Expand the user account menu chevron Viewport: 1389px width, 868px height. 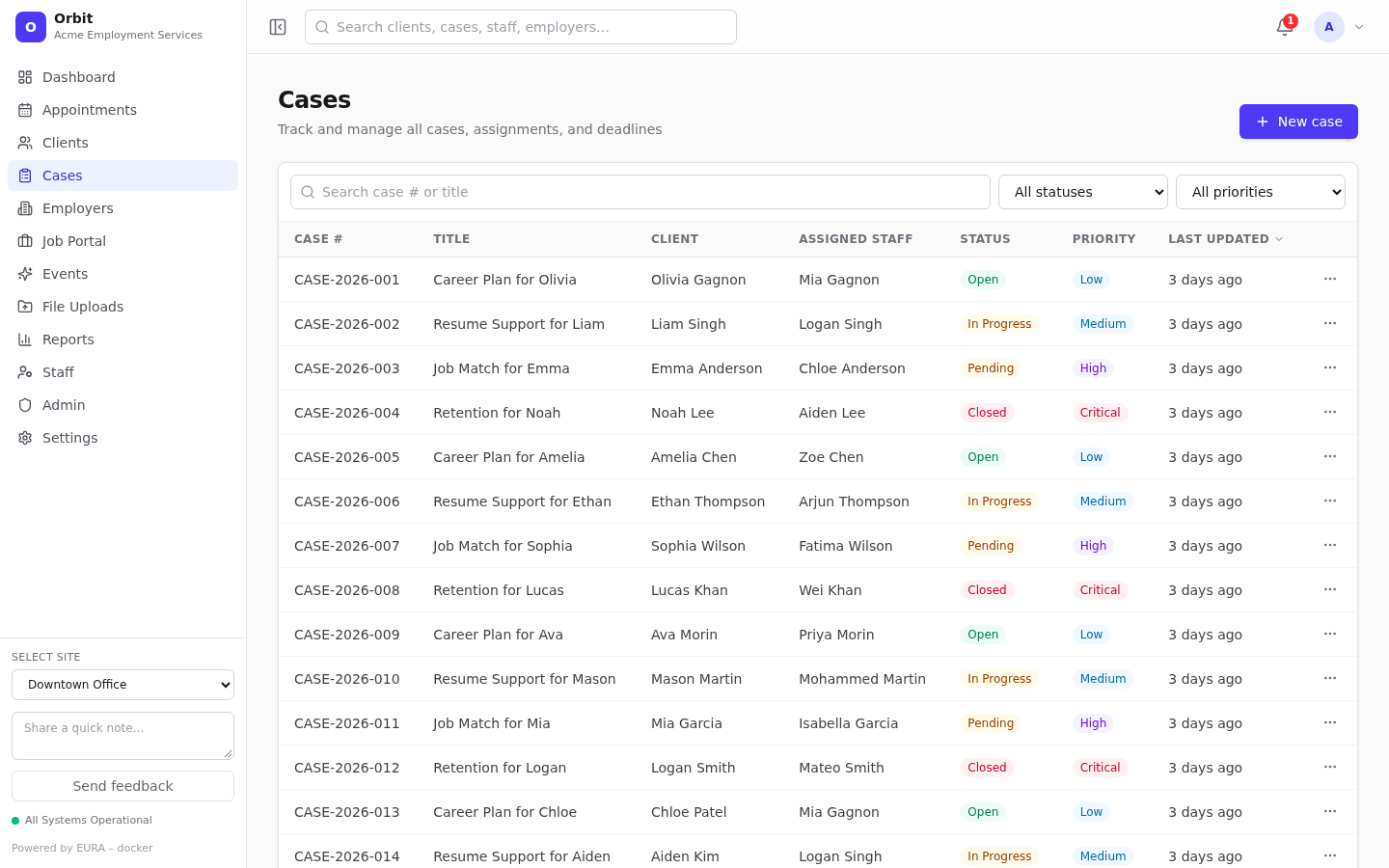pos(1359,27)
